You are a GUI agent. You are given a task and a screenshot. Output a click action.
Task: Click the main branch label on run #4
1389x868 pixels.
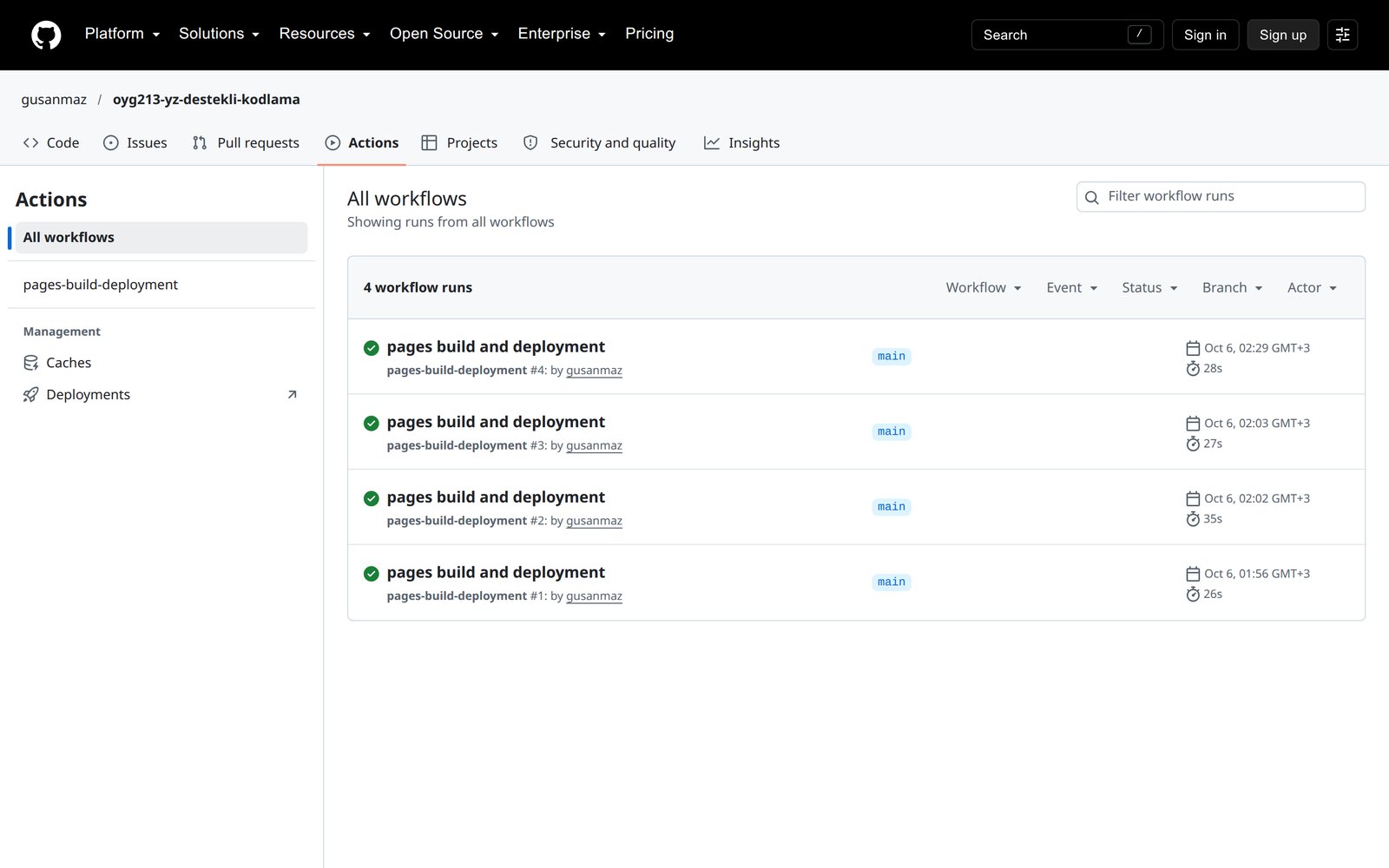(892, 357)
